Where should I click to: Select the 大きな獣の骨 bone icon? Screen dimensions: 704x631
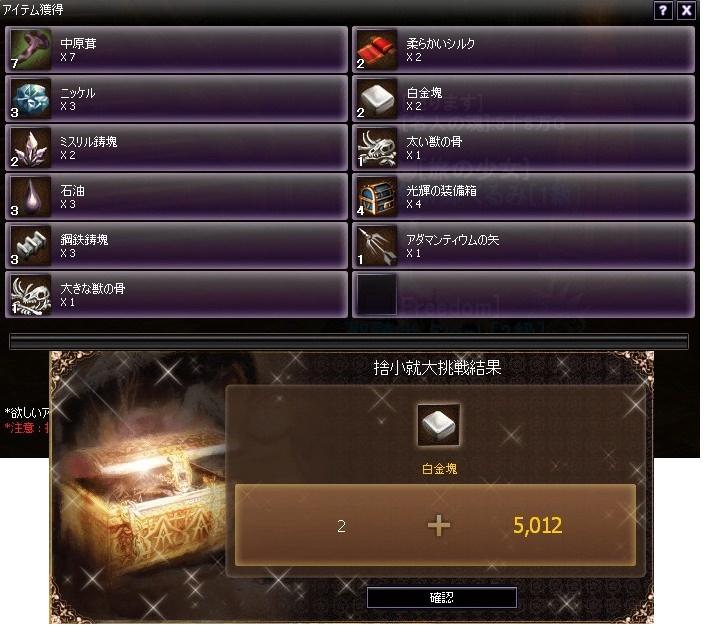[30, 295]
